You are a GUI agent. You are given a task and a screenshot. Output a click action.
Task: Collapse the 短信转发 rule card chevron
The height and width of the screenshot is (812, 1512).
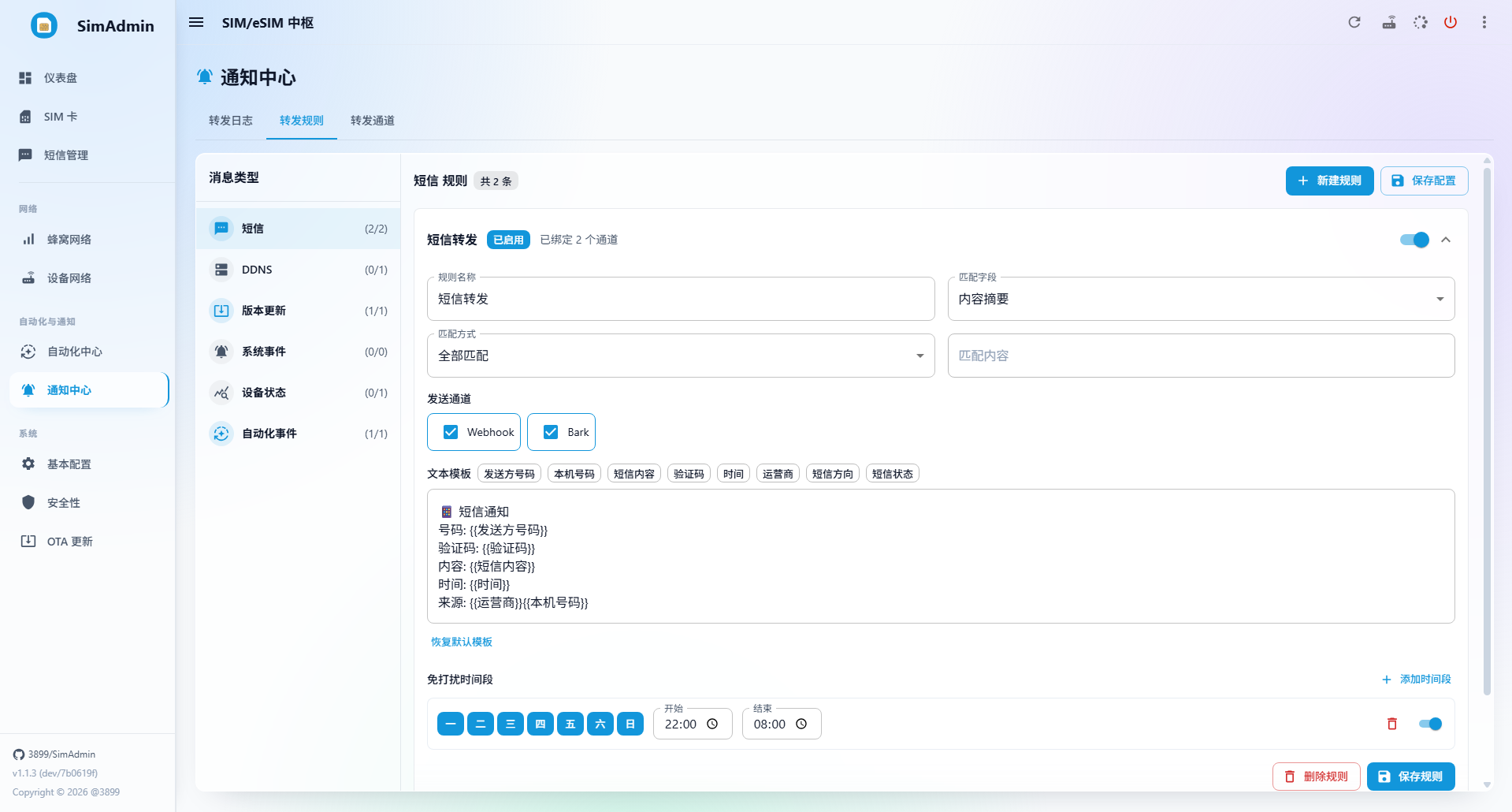point(1446,240)
